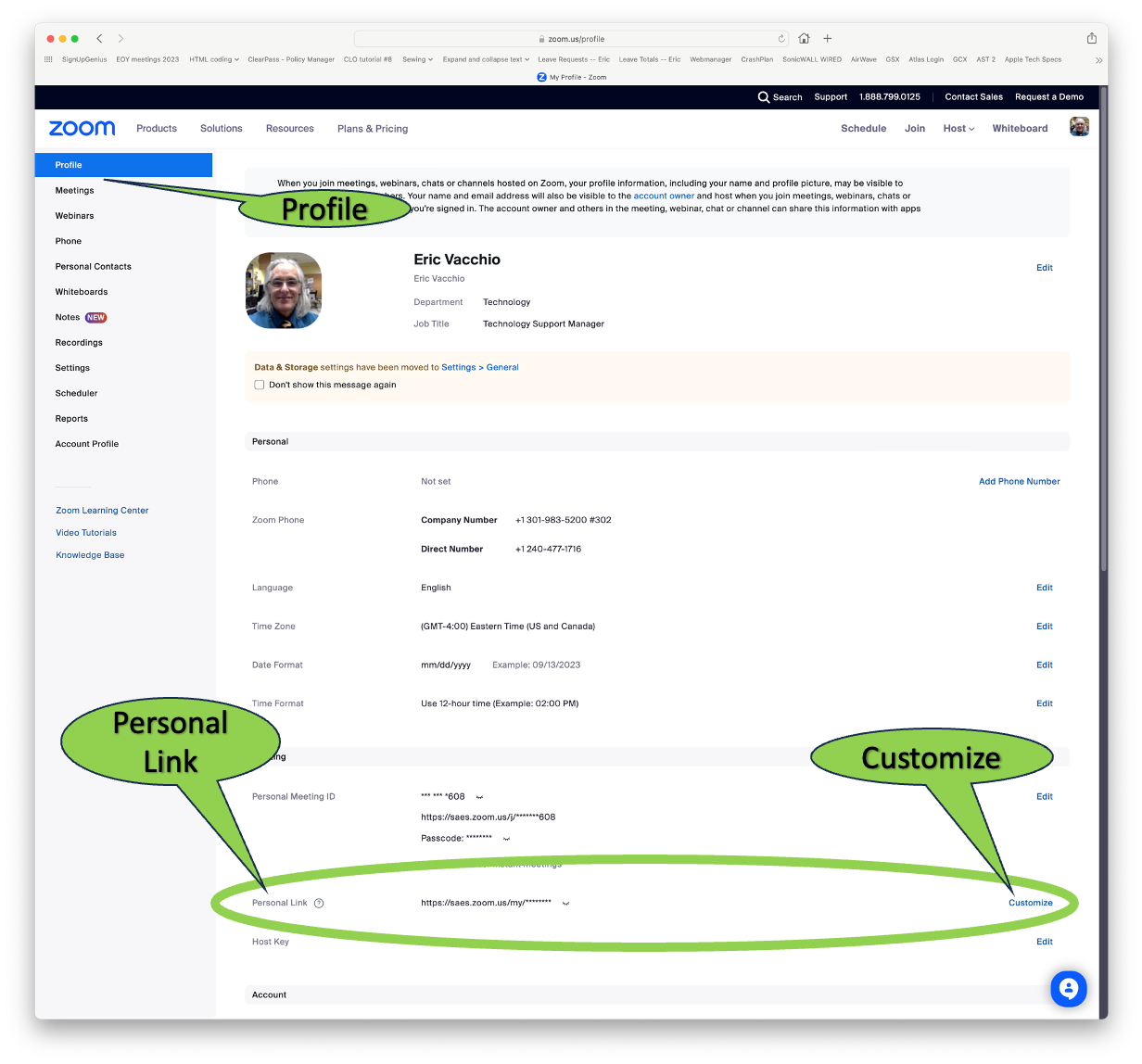Viewport: 1142px width, 1064px height.
Task: Follow the Settings > General link
Action: click(480, 368)
